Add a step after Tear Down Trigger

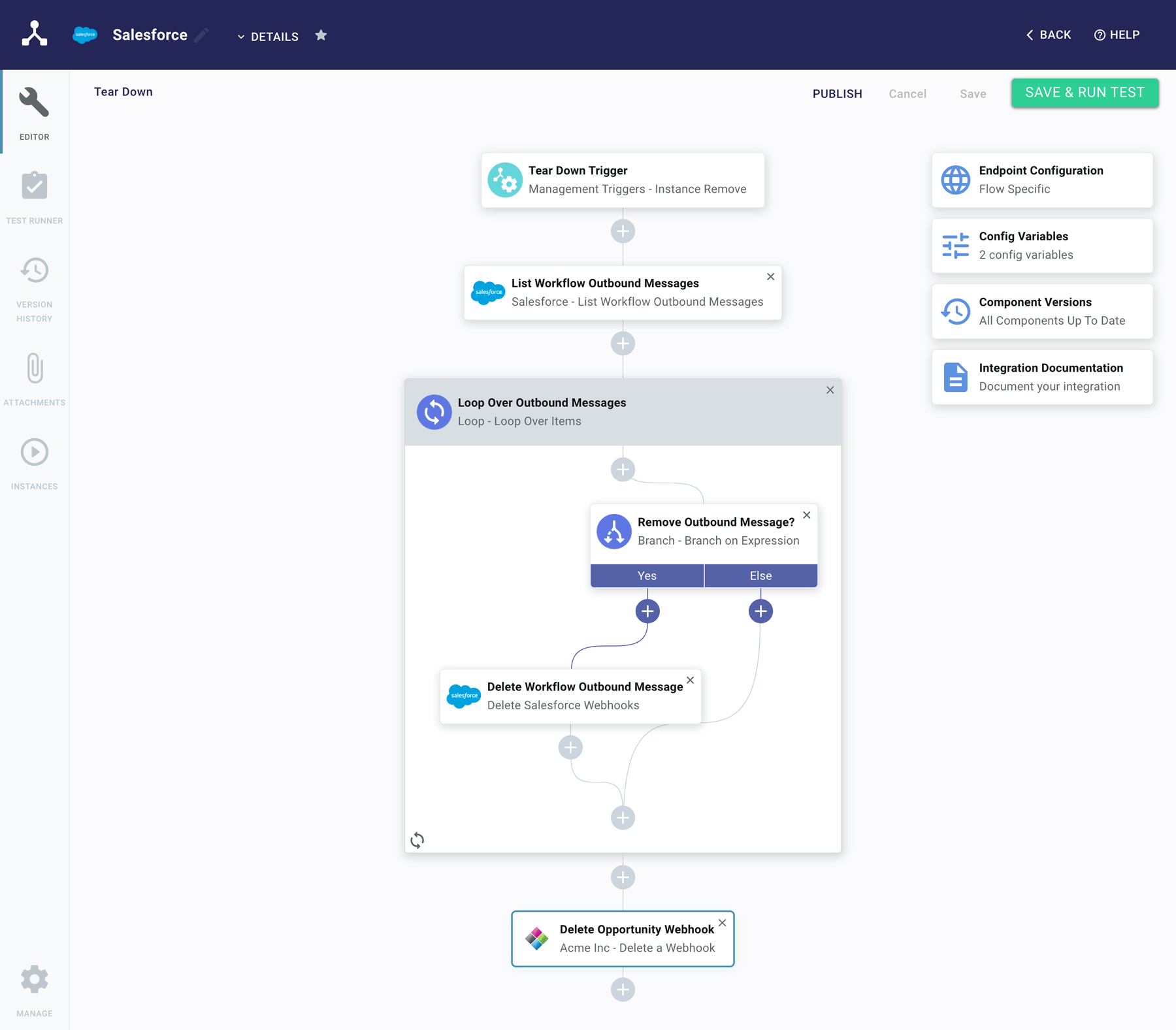[623, 231]
